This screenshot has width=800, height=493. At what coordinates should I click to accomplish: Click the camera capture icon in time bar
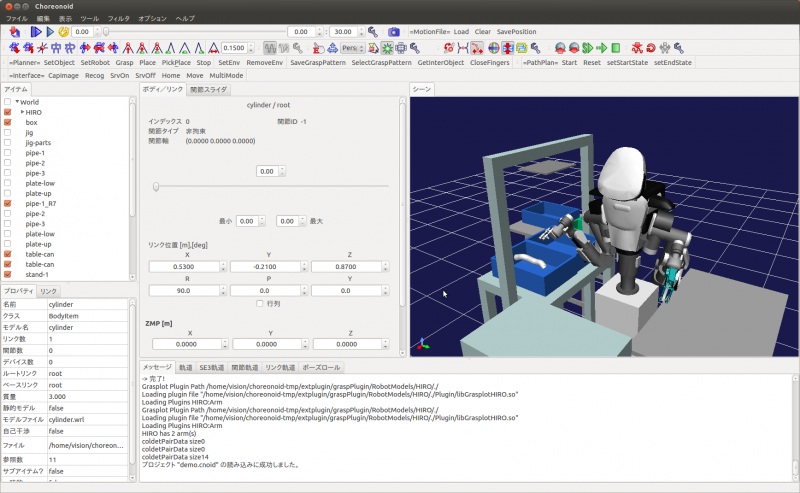(x=393, y=32)
